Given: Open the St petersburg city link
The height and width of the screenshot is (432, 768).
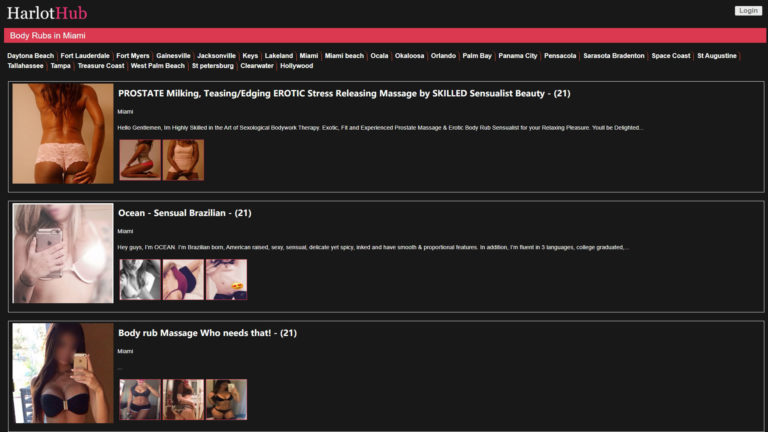Looking at the screenshot, I should point(213,66).
